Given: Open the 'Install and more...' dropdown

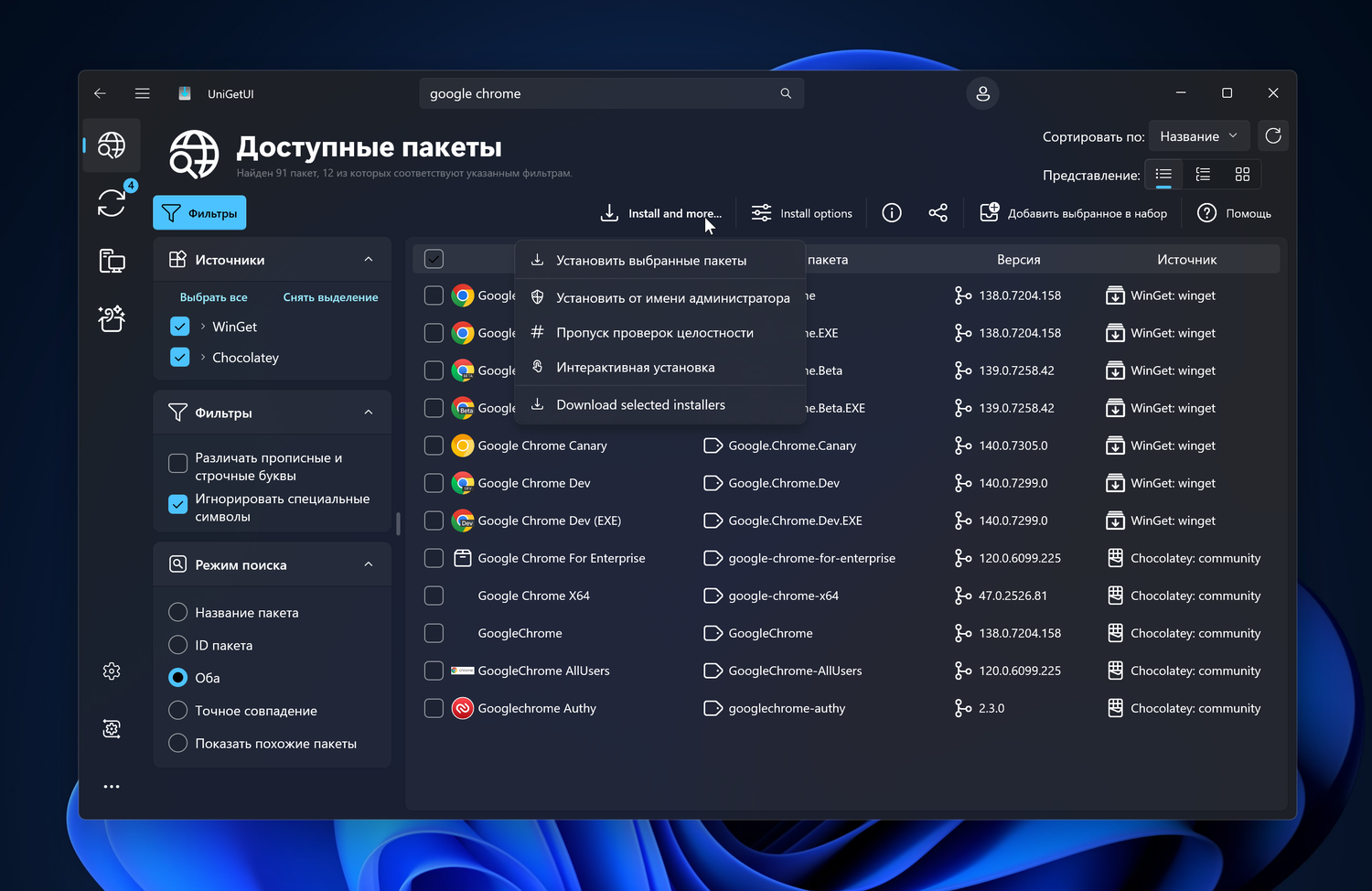Looking at the screenshot, I should tap(661, 213).
